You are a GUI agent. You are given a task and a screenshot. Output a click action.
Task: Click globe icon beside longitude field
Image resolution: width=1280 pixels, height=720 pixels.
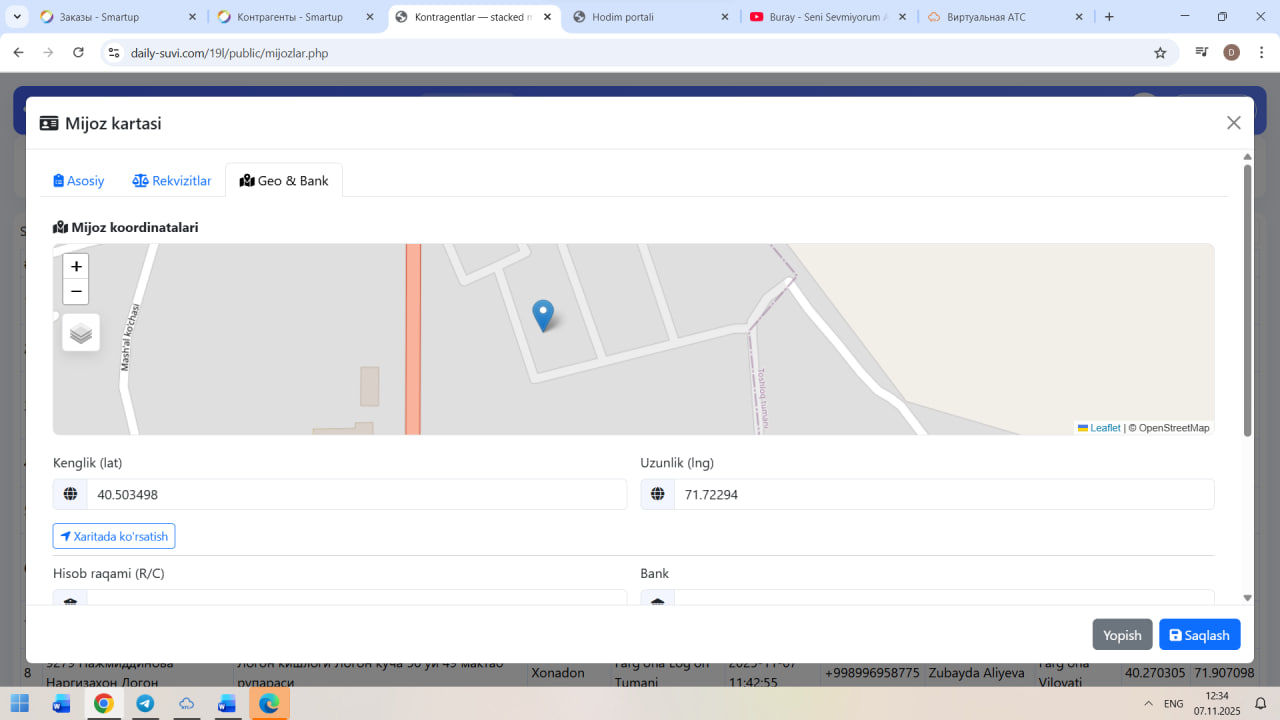click(x=658, y=494)
